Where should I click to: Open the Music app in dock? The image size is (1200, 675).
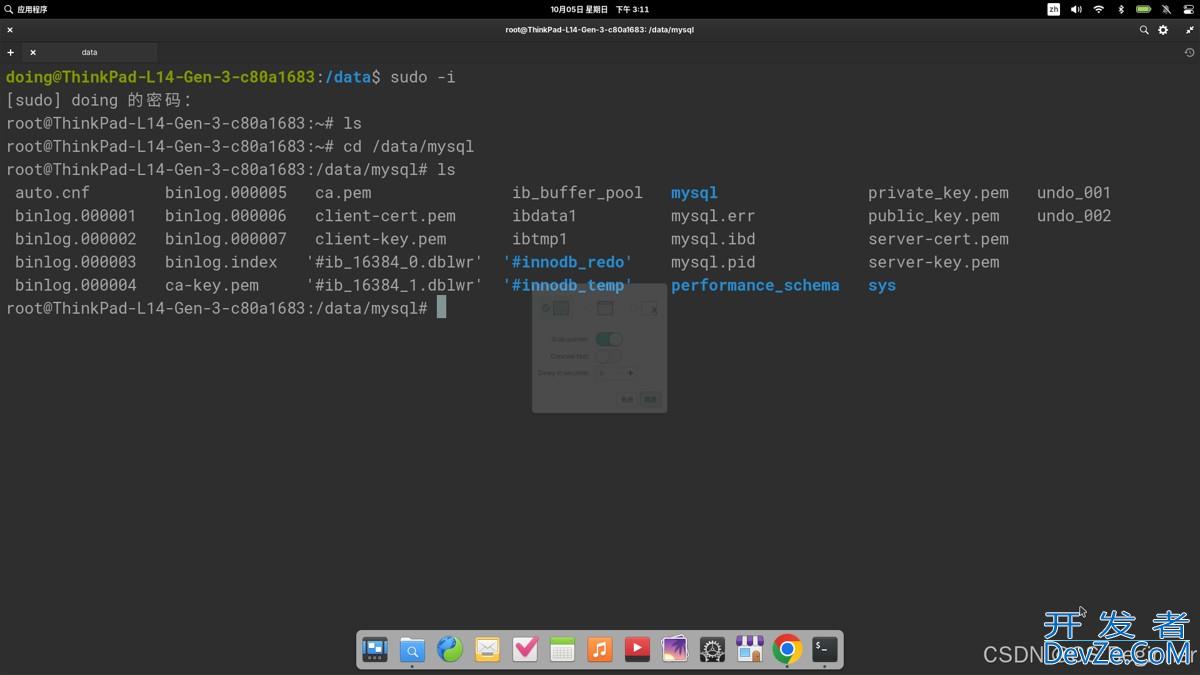pyautogui.click(x=599, y=650)
